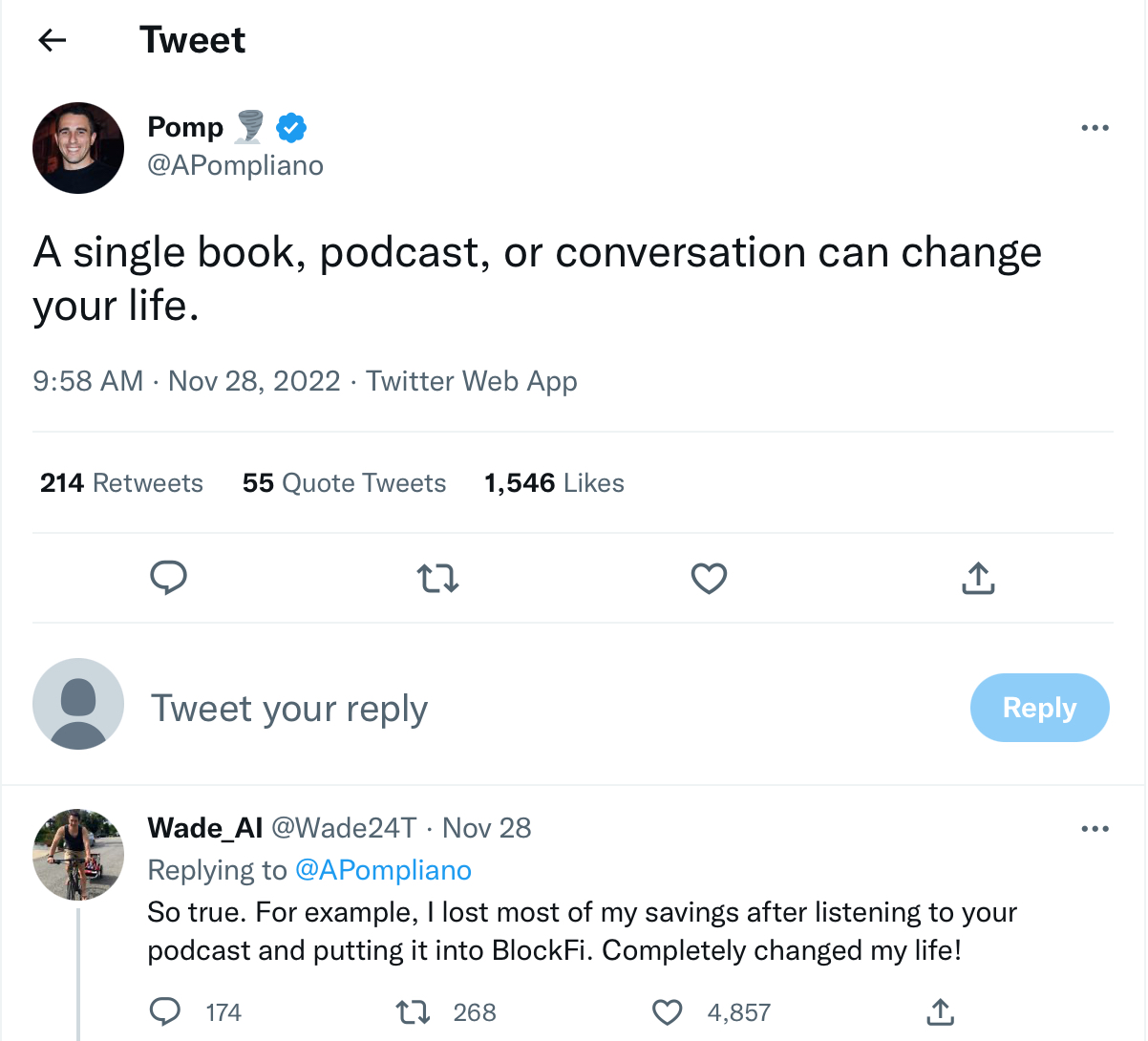The height and width of the screenshot is (1041, 1148).
Task: Go back using the arrow icon
Action: 53,40
